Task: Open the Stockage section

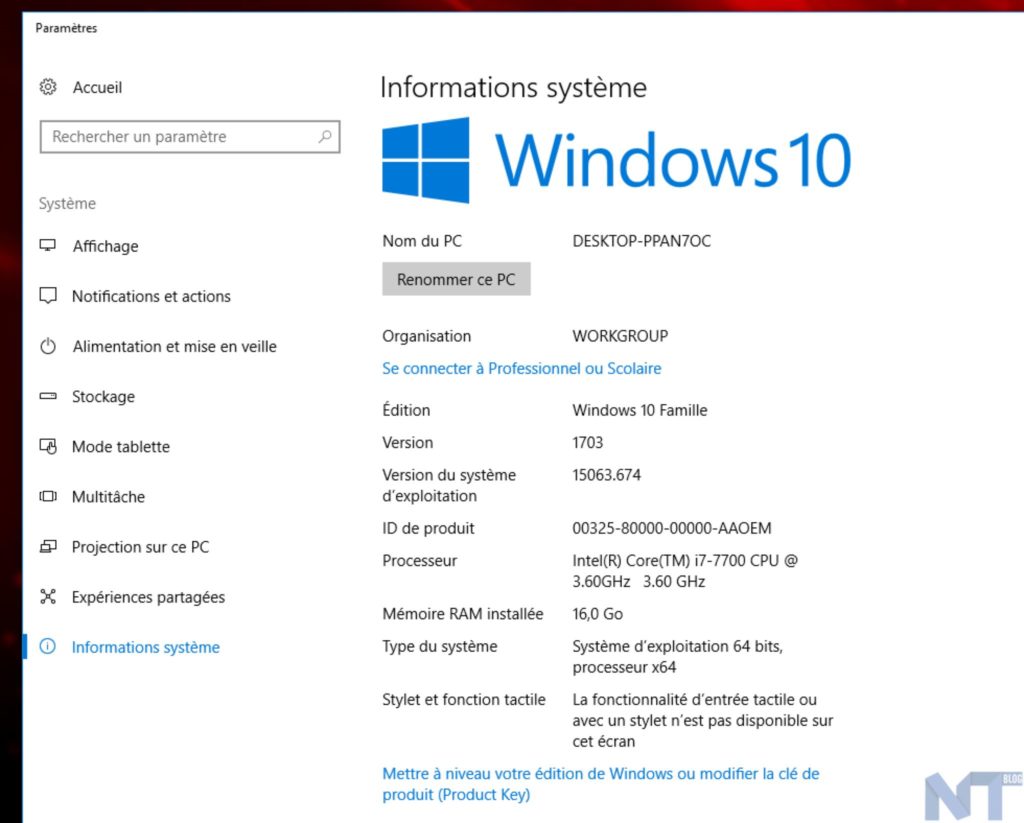Action: click(x=103, y=396)
